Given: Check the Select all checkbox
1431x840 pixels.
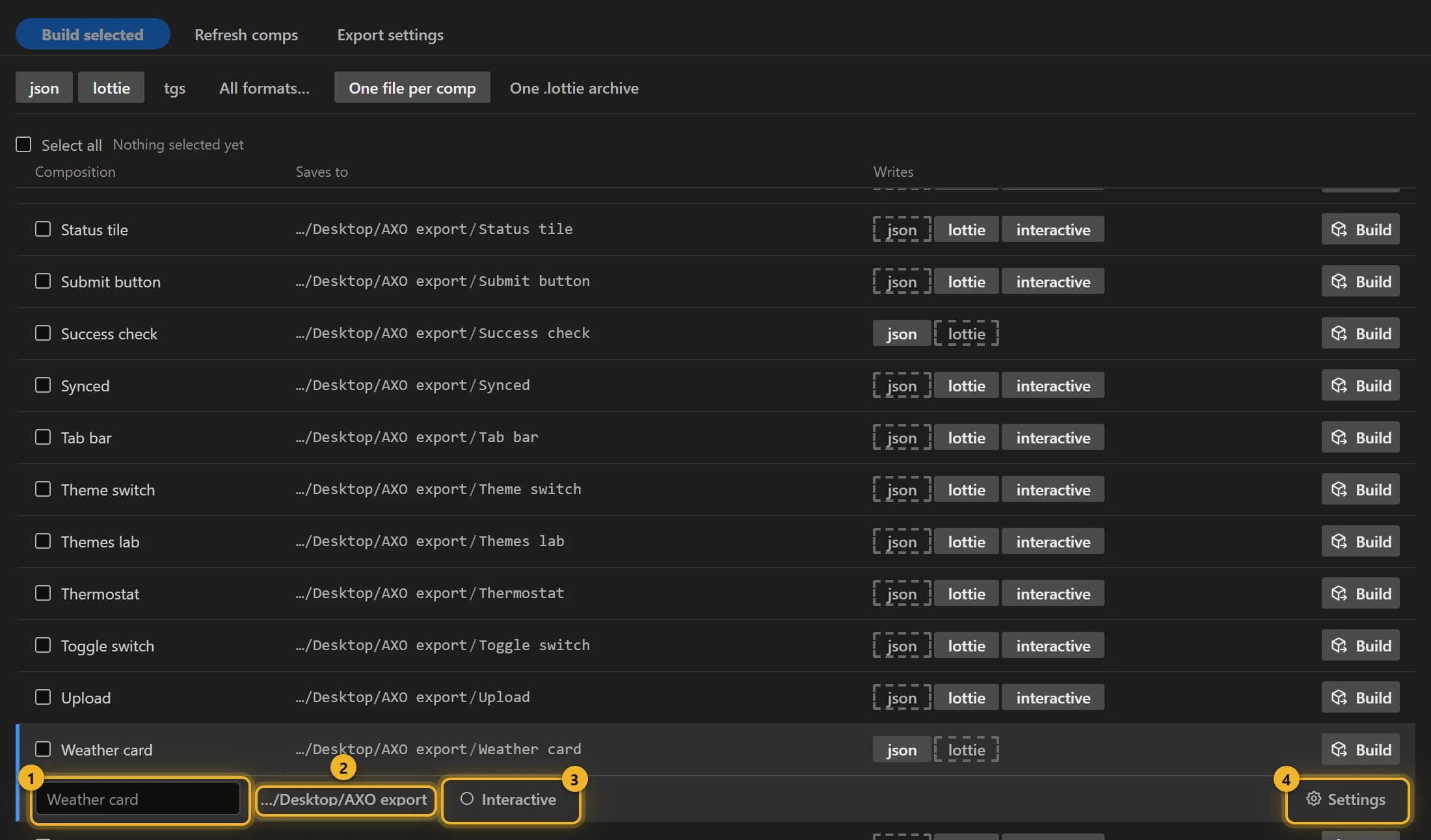Looking at the screenshot, I should click(x=23, y=144).
